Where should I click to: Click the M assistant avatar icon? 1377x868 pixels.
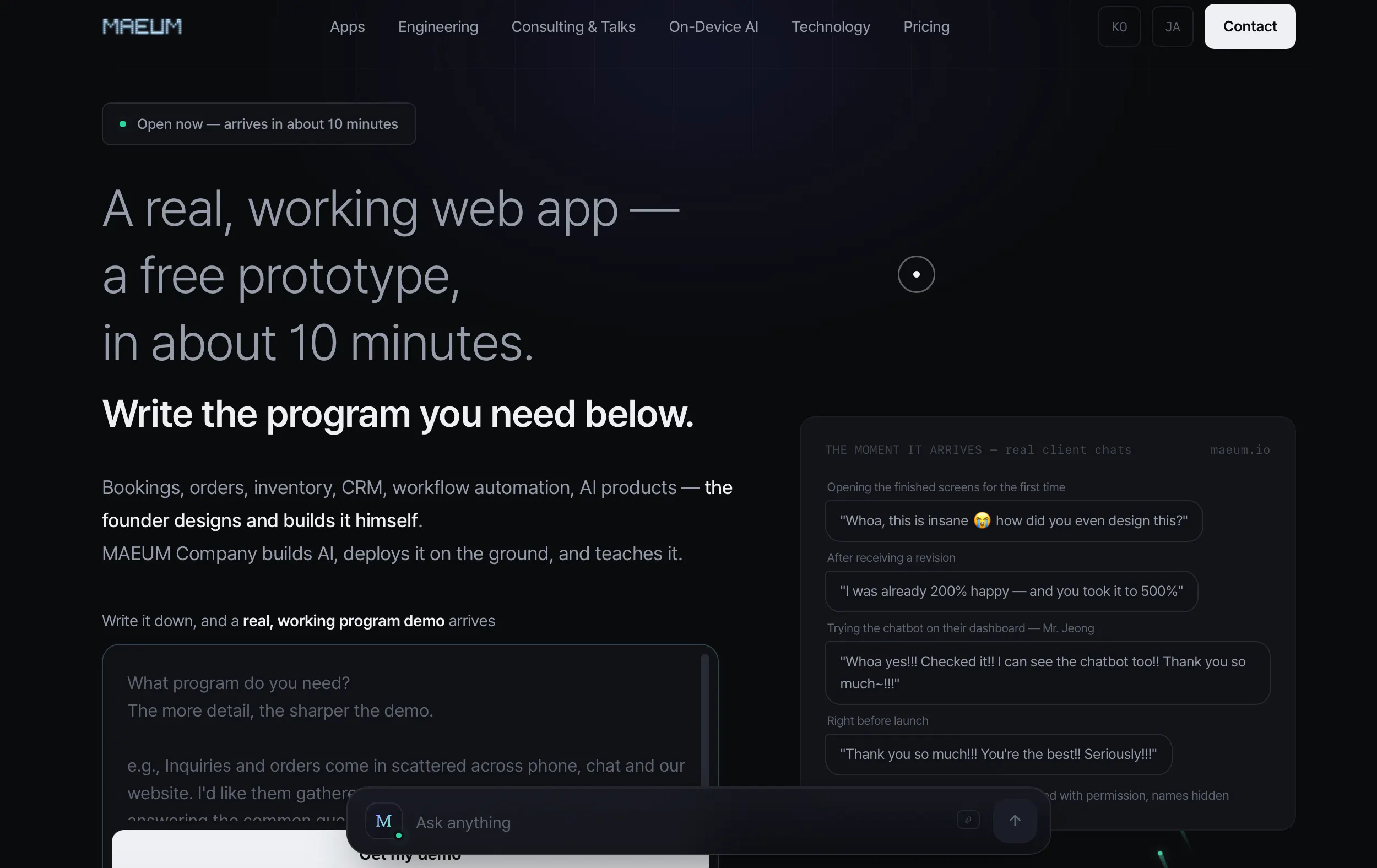pyautogui.click(x=384, y=821)
